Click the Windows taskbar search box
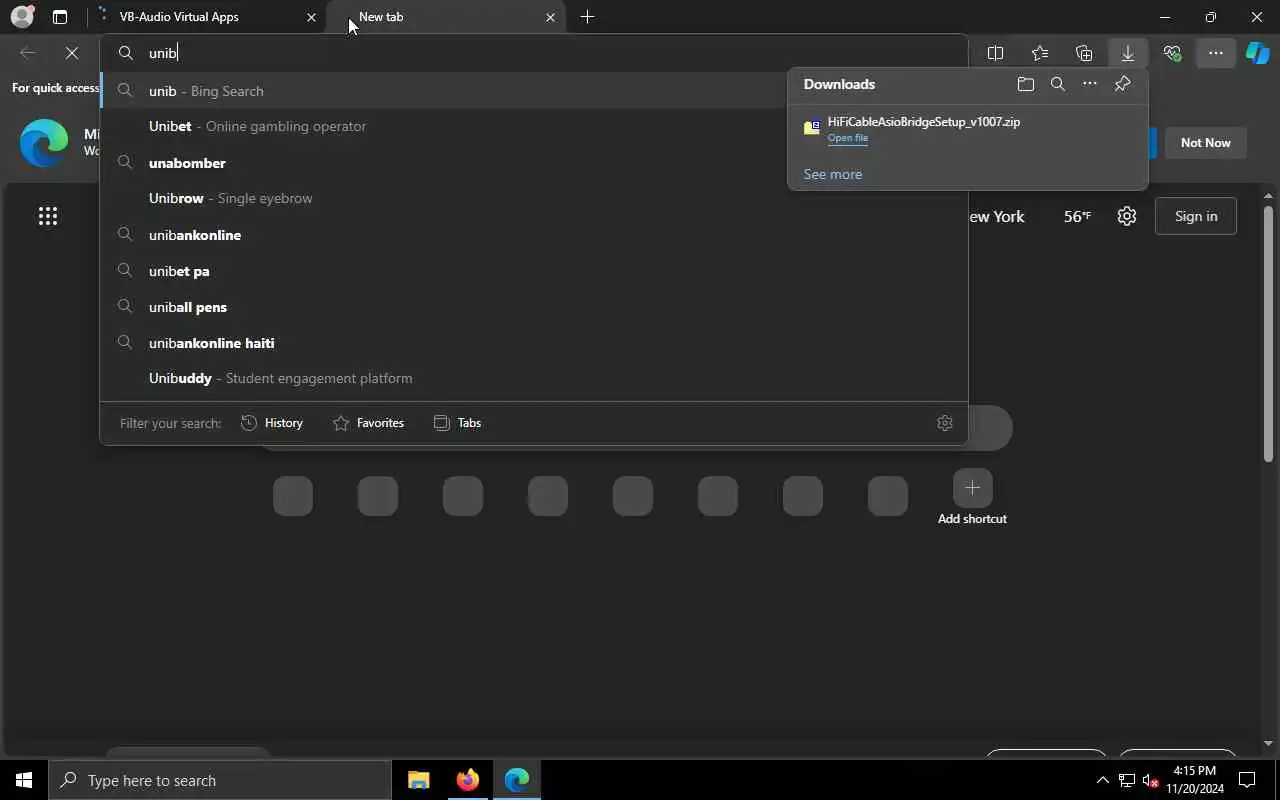Viewport: 1280px width, 800px height. pyautogui.click(x=220, y=780)
